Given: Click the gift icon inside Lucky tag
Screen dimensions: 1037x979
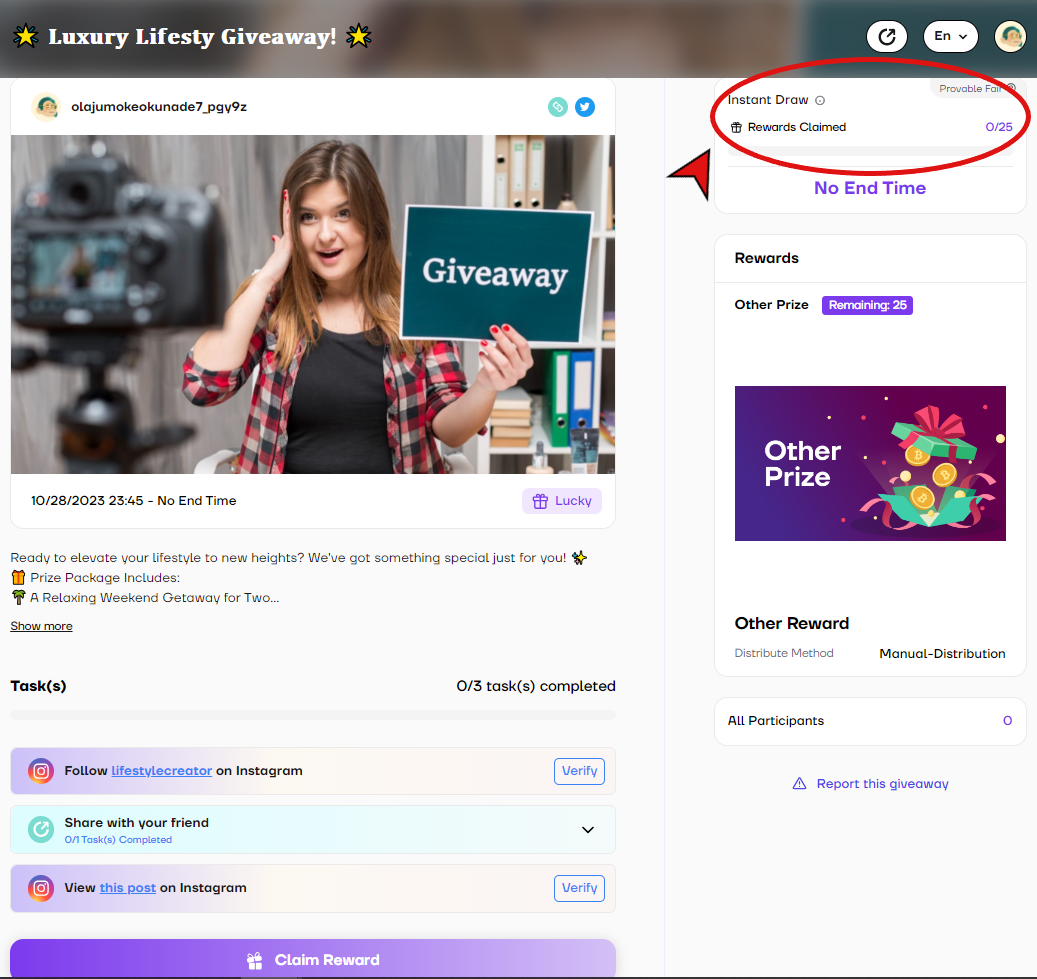Looking at the screenshot, I should click(540, 501).
